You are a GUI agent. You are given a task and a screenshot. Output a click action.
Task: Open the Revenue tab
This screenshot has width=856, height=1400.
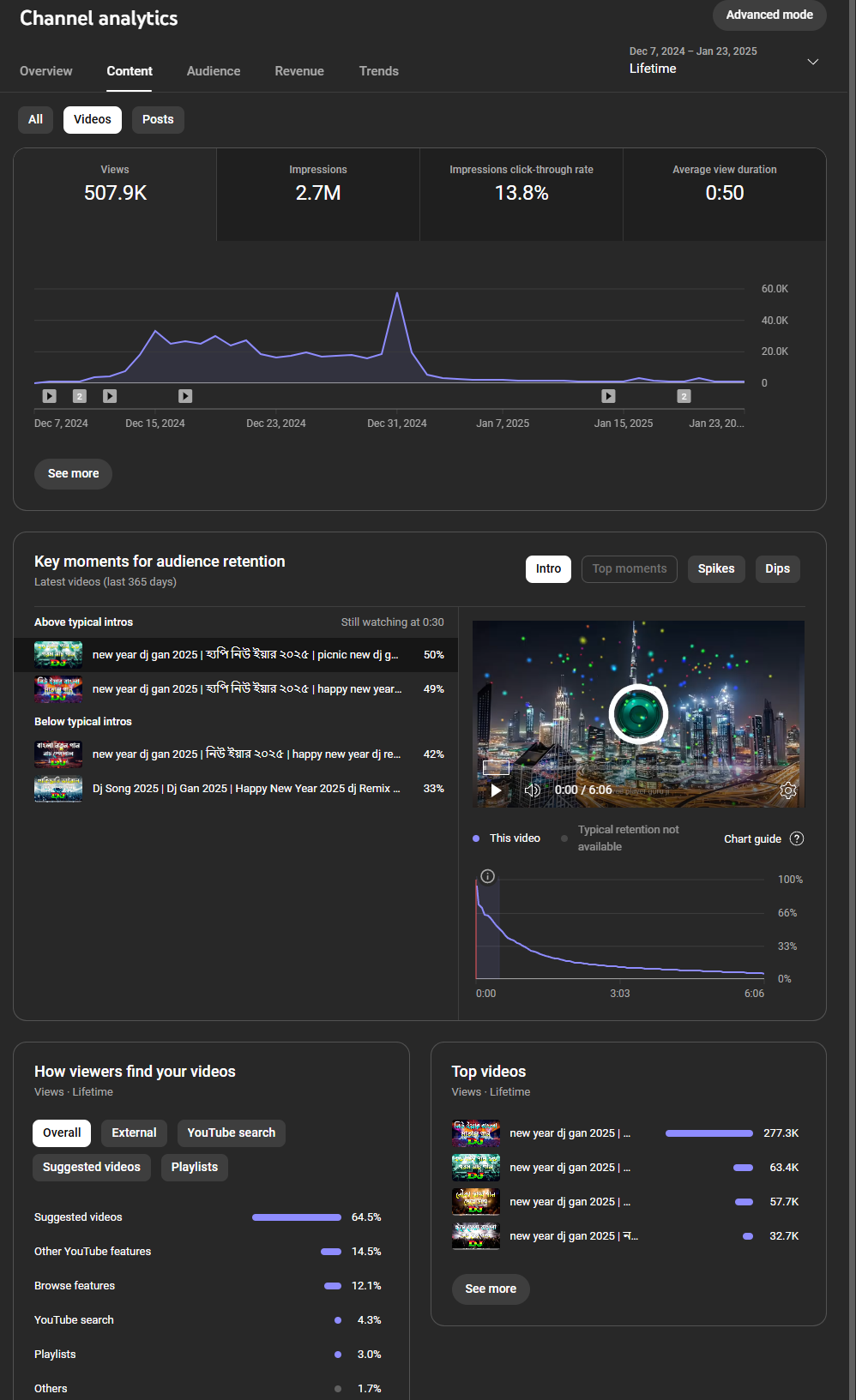[299, 71]
